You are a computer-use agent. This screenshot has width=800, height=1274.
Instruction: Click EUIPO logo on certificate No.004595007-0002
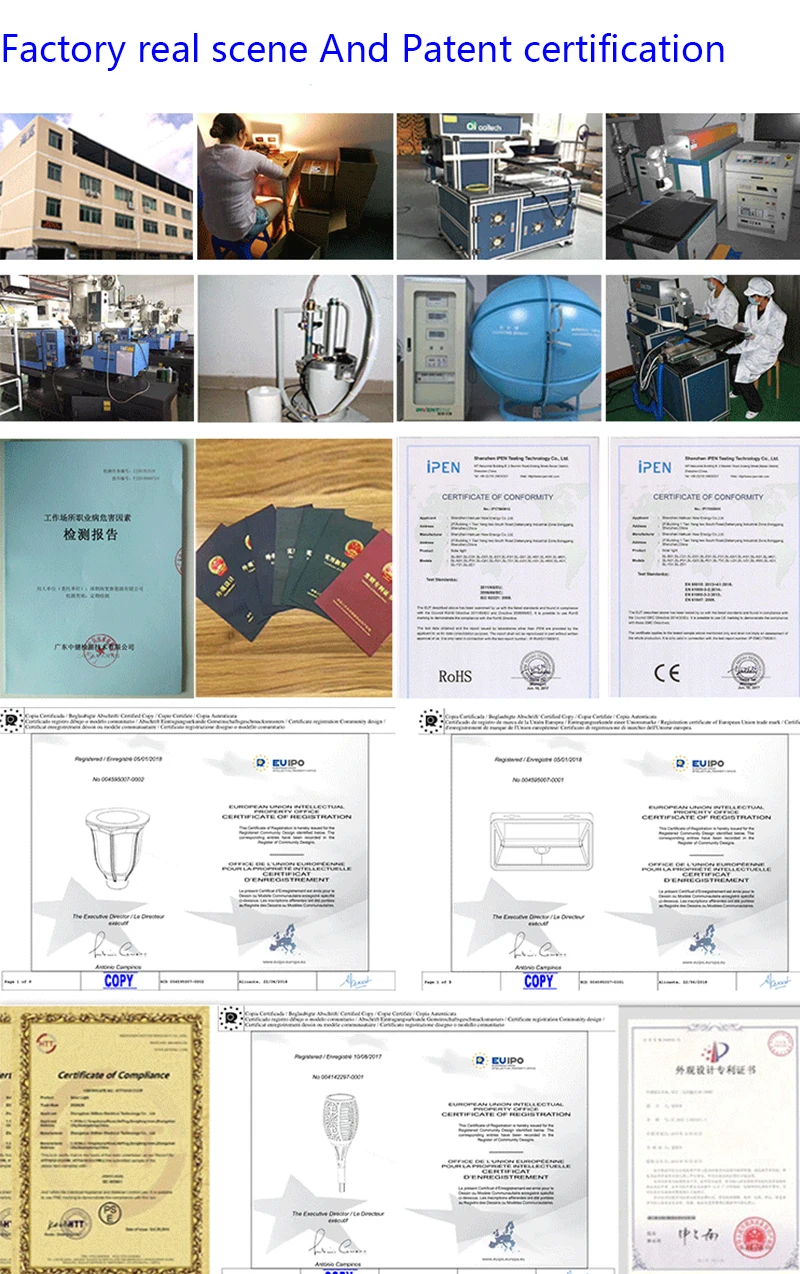[284, 763]
